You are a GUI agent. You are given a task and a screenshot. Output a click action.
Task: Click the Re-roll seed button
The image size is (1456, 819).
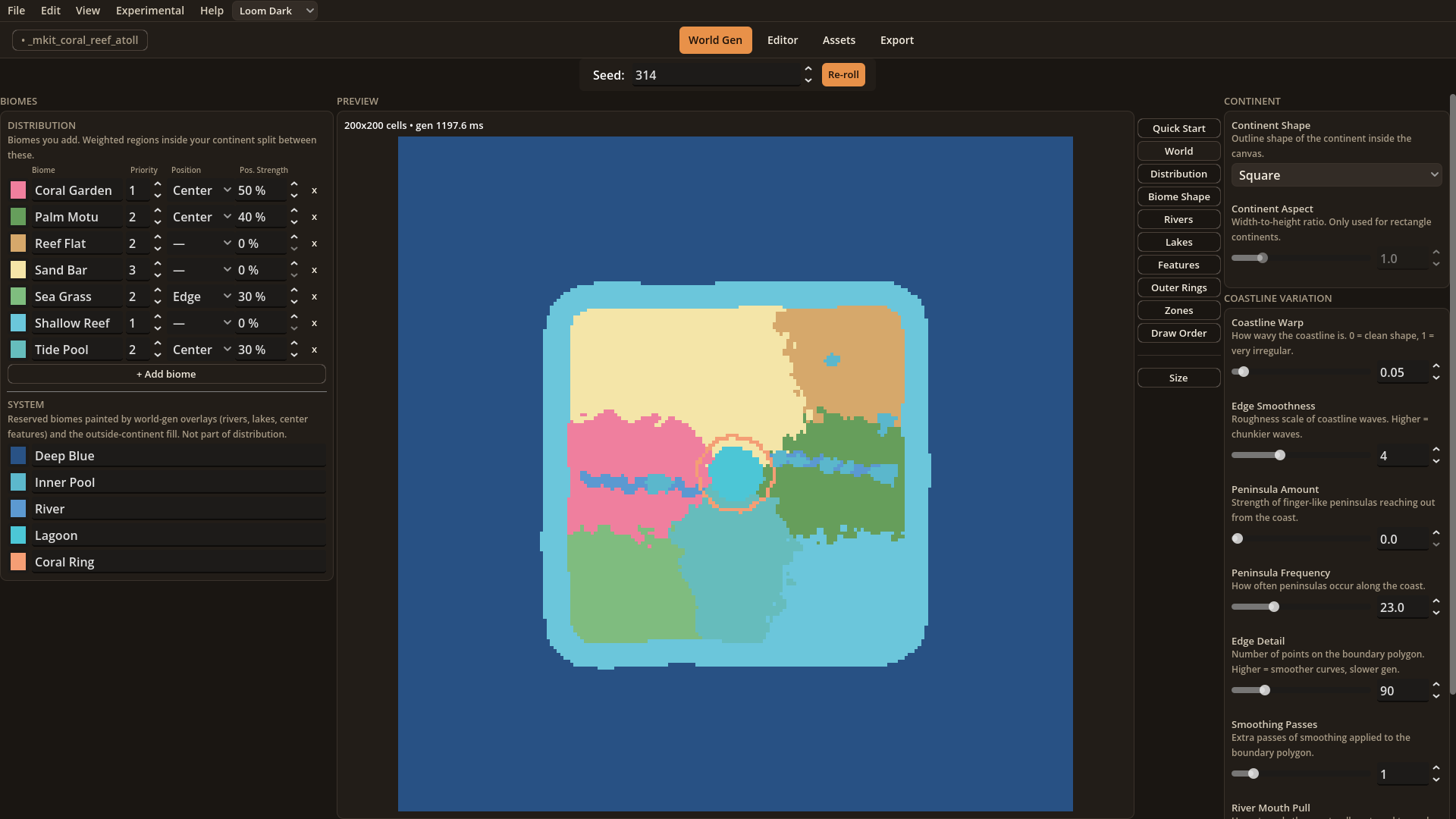click(x=843, y=75)
